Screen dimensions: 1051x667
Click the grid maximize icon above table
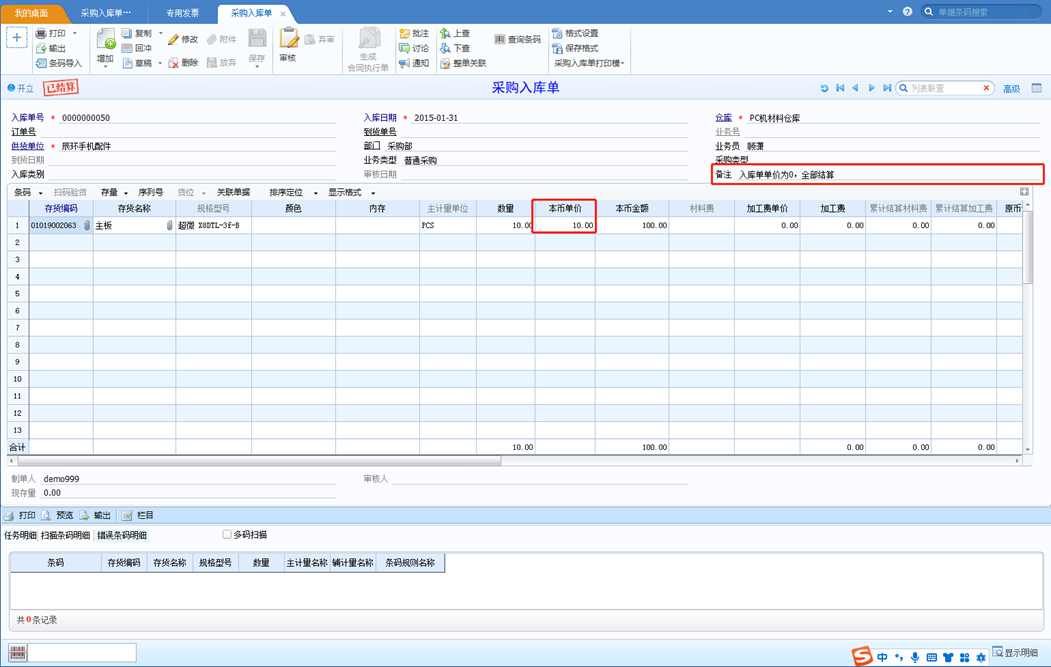(x=1024, y=192)
